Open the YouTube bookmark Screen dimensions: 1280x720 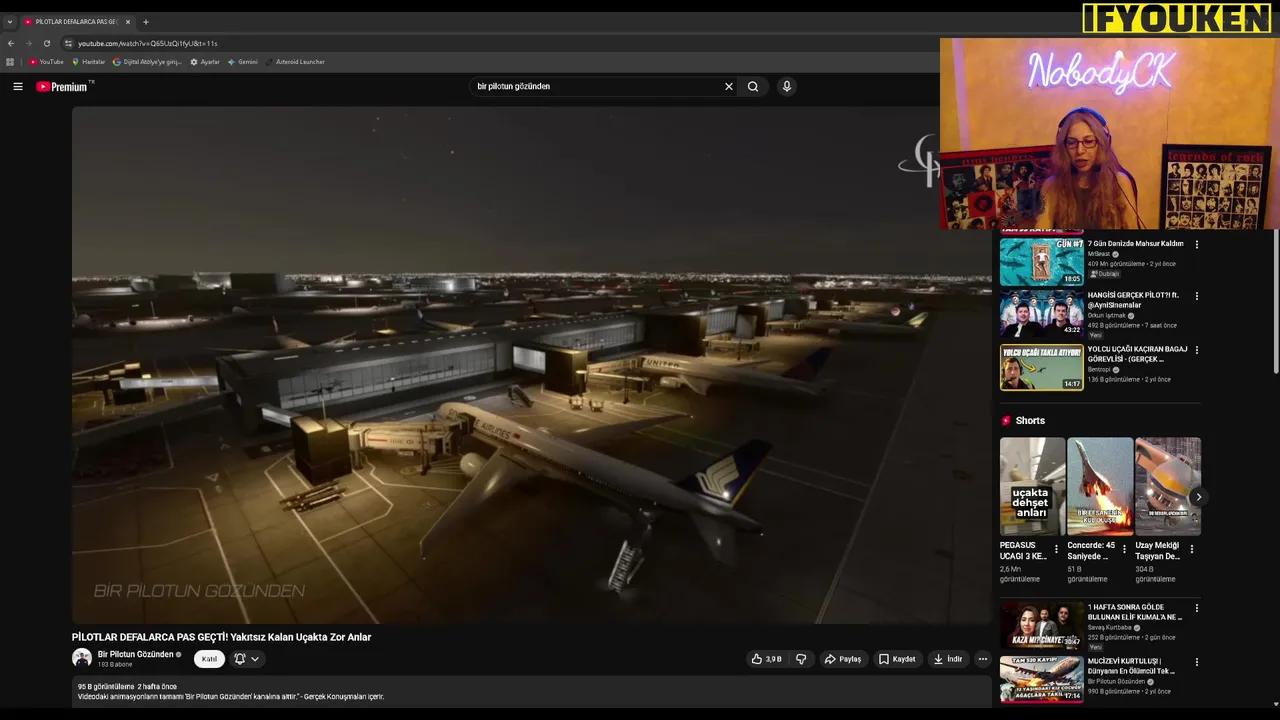coord(46,62)
